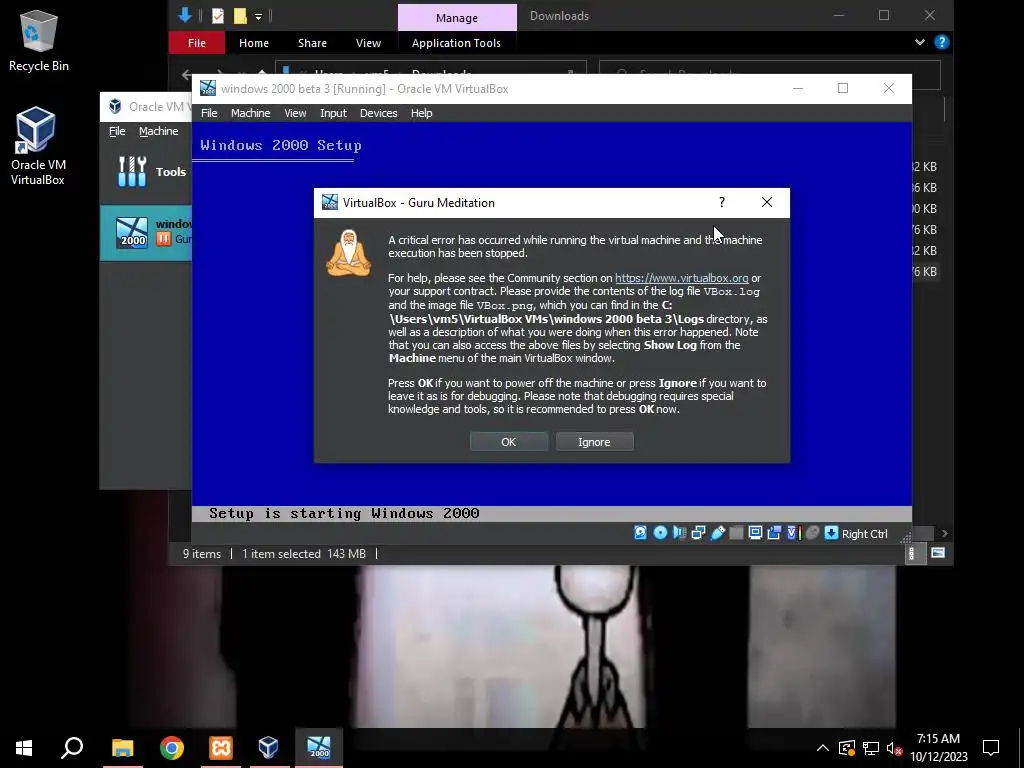Open the VM window Input menu
Image resolution: width=1024 pixels, height=768 pixels.
tap(333, 113)
